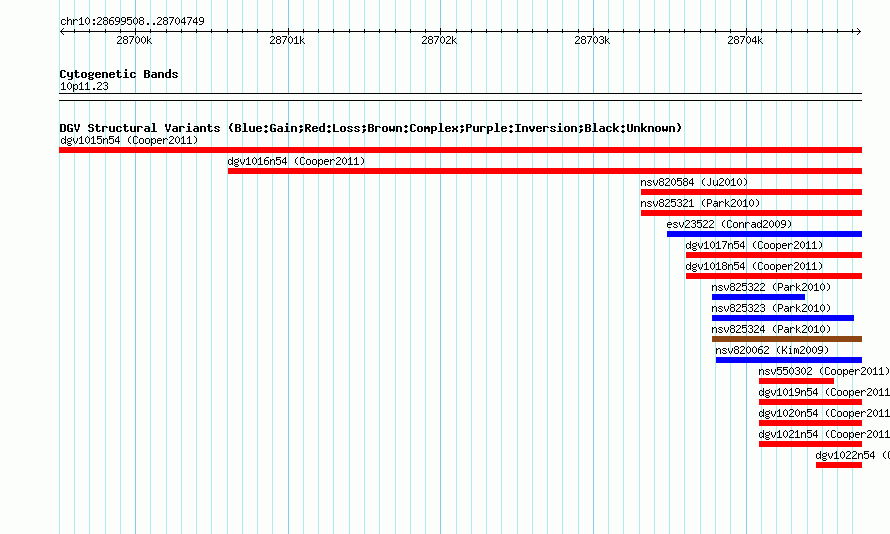Viewport: 890px width, 534px height.
Task: Open the dgv1022n54 variant label
Action: click(x=853, y=455)
